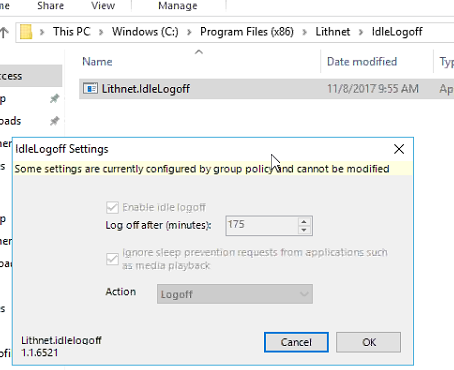
Task: Click the pin icon beside Downloads sidebar item
Action: tap(54, 121)
